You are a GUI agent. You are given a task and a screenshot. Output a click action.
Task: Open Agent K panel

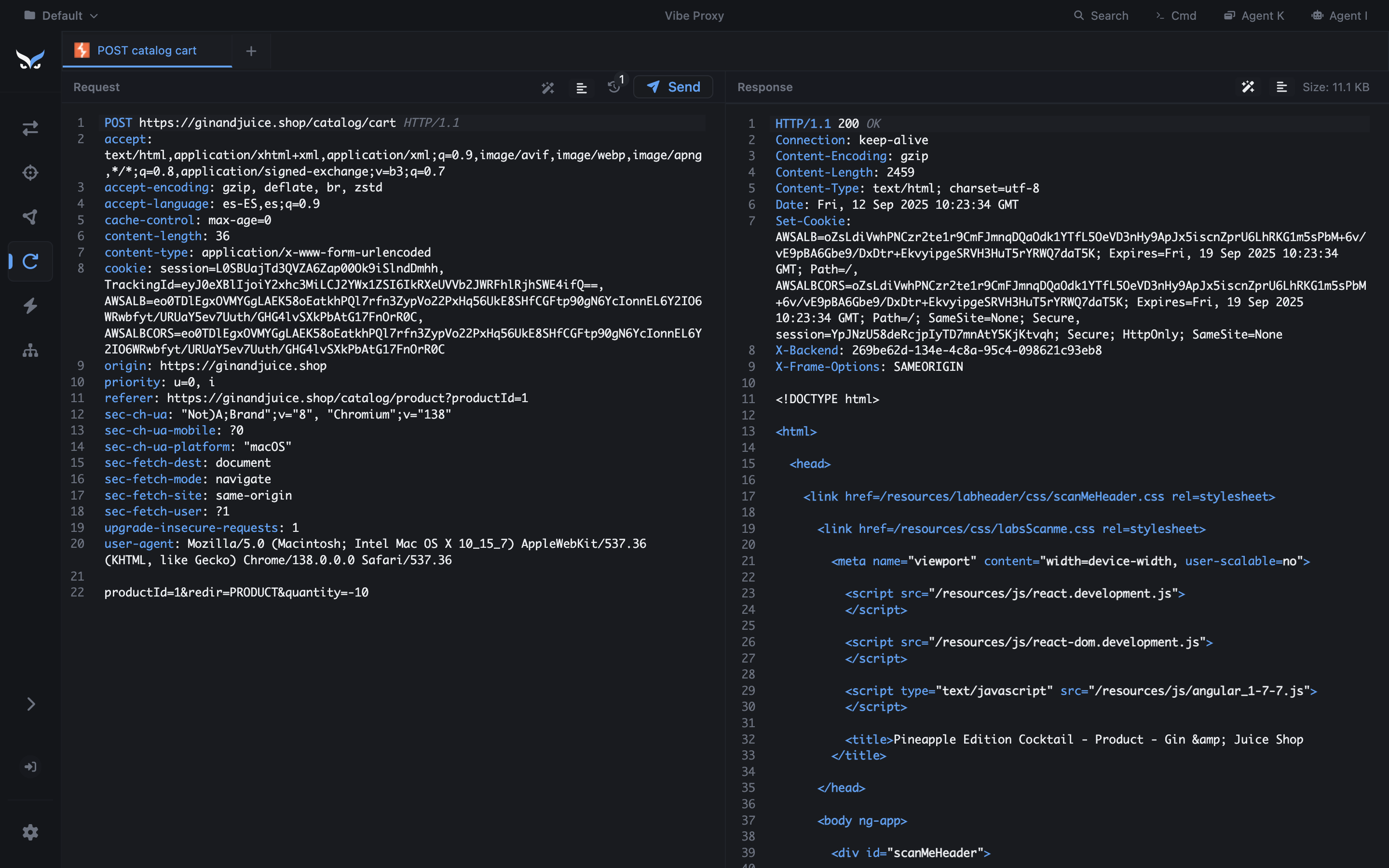(1254, 15)
